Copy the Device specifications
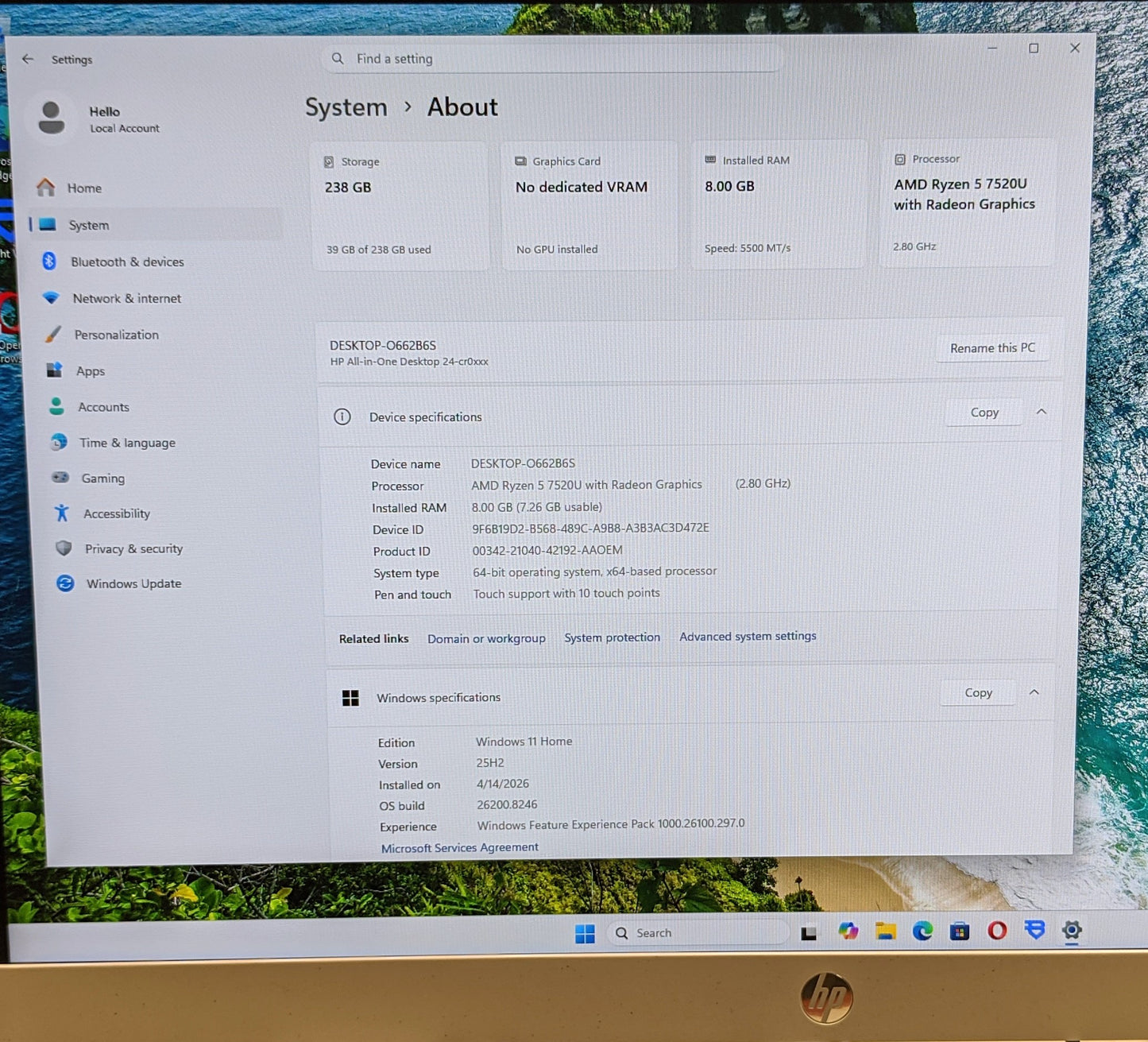The width and height of the screenshot is (1148, 1042). tap(984, 413)
